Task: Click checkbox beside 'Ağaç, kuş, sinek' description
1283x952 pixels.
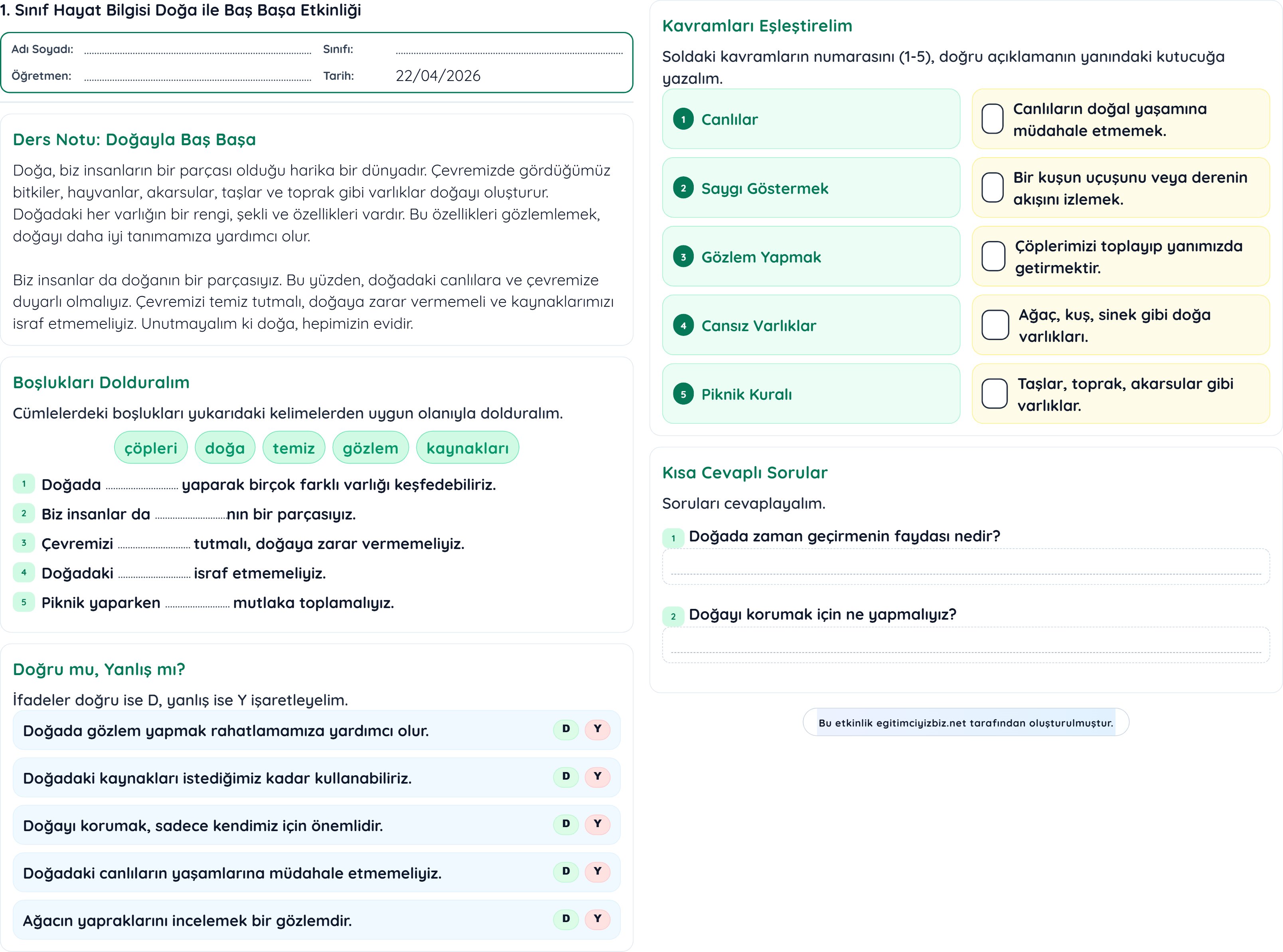Action: tap(995, 325)
